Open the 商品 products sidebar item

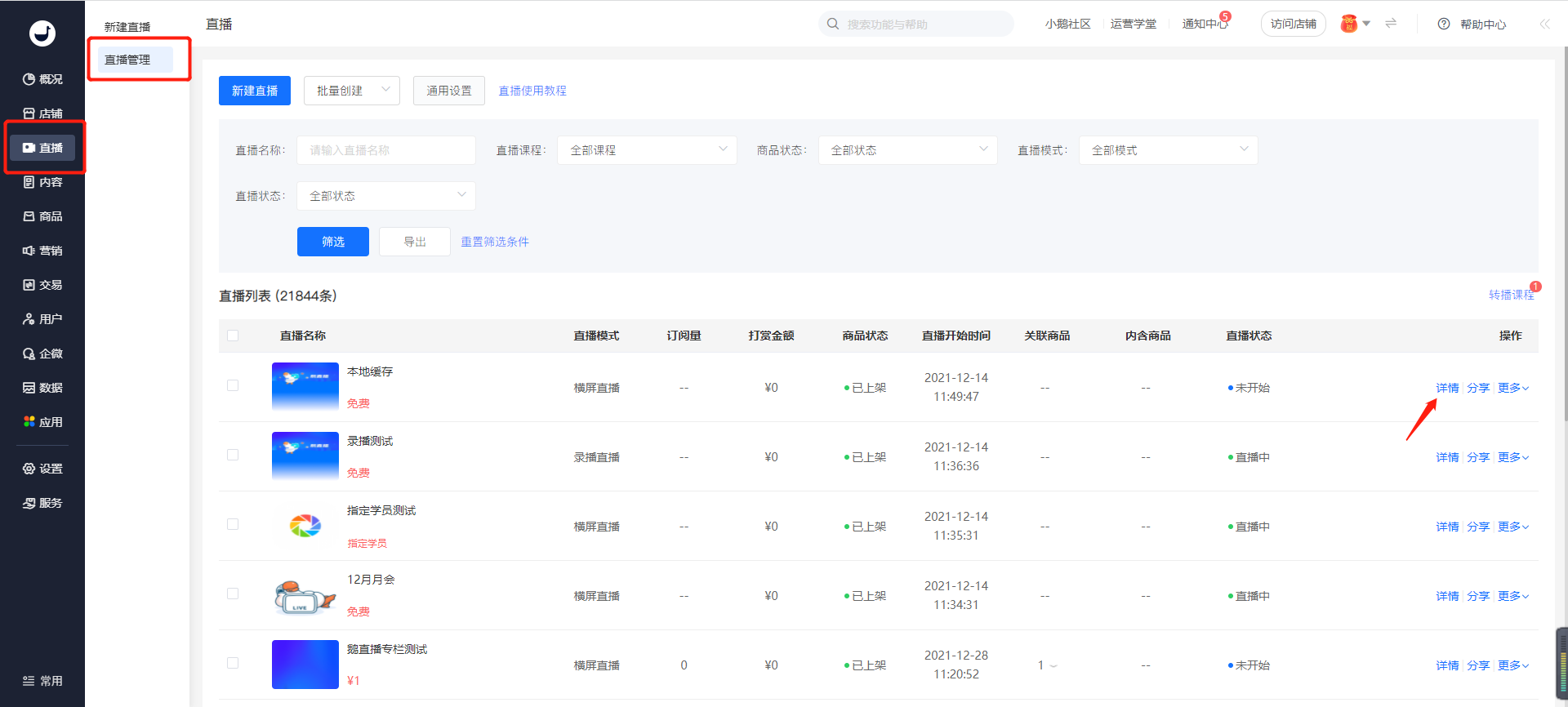coord(42,216)
